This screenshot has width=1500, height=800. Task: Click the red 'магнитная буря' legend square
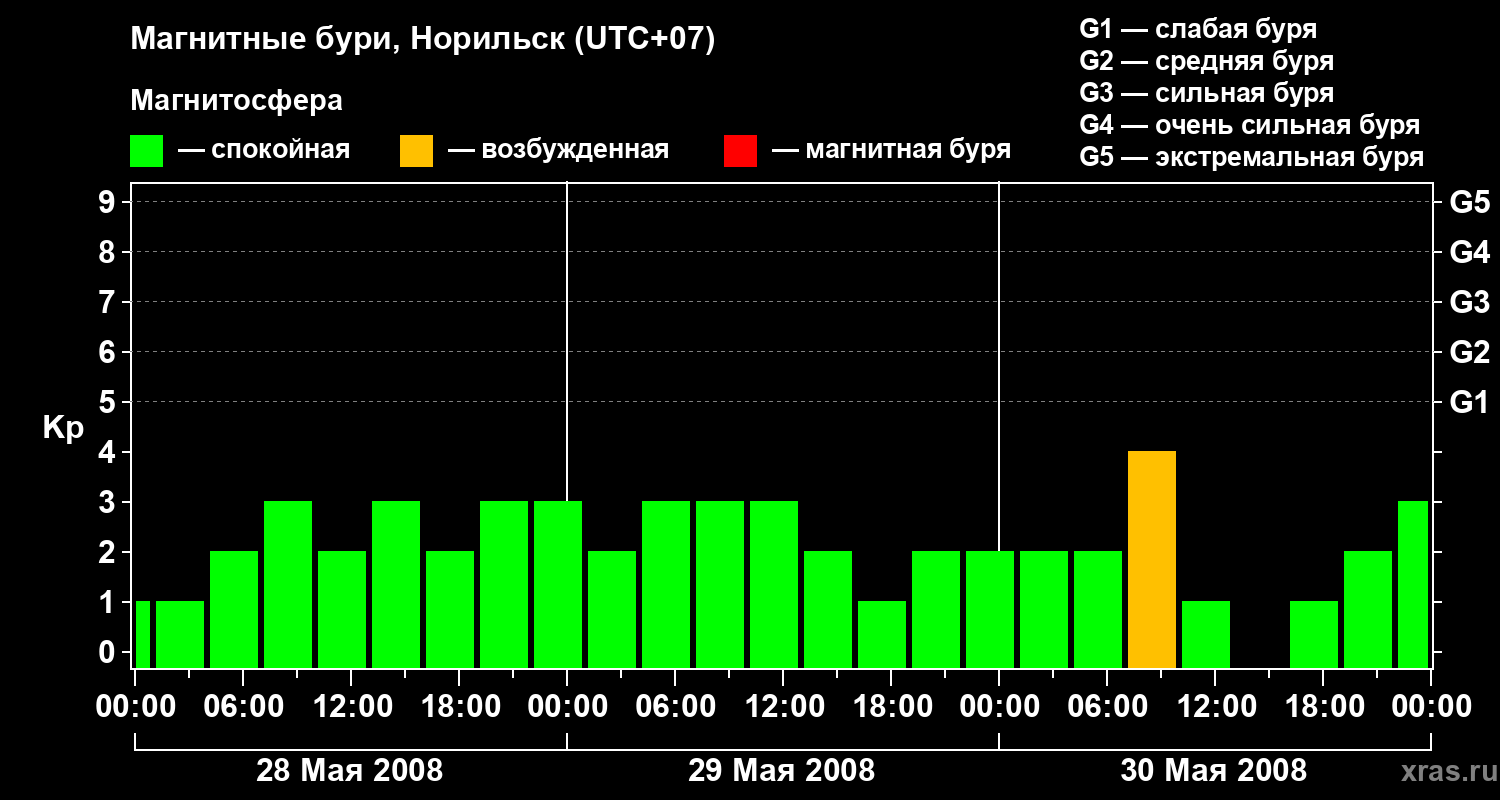(x=741, y=151)
